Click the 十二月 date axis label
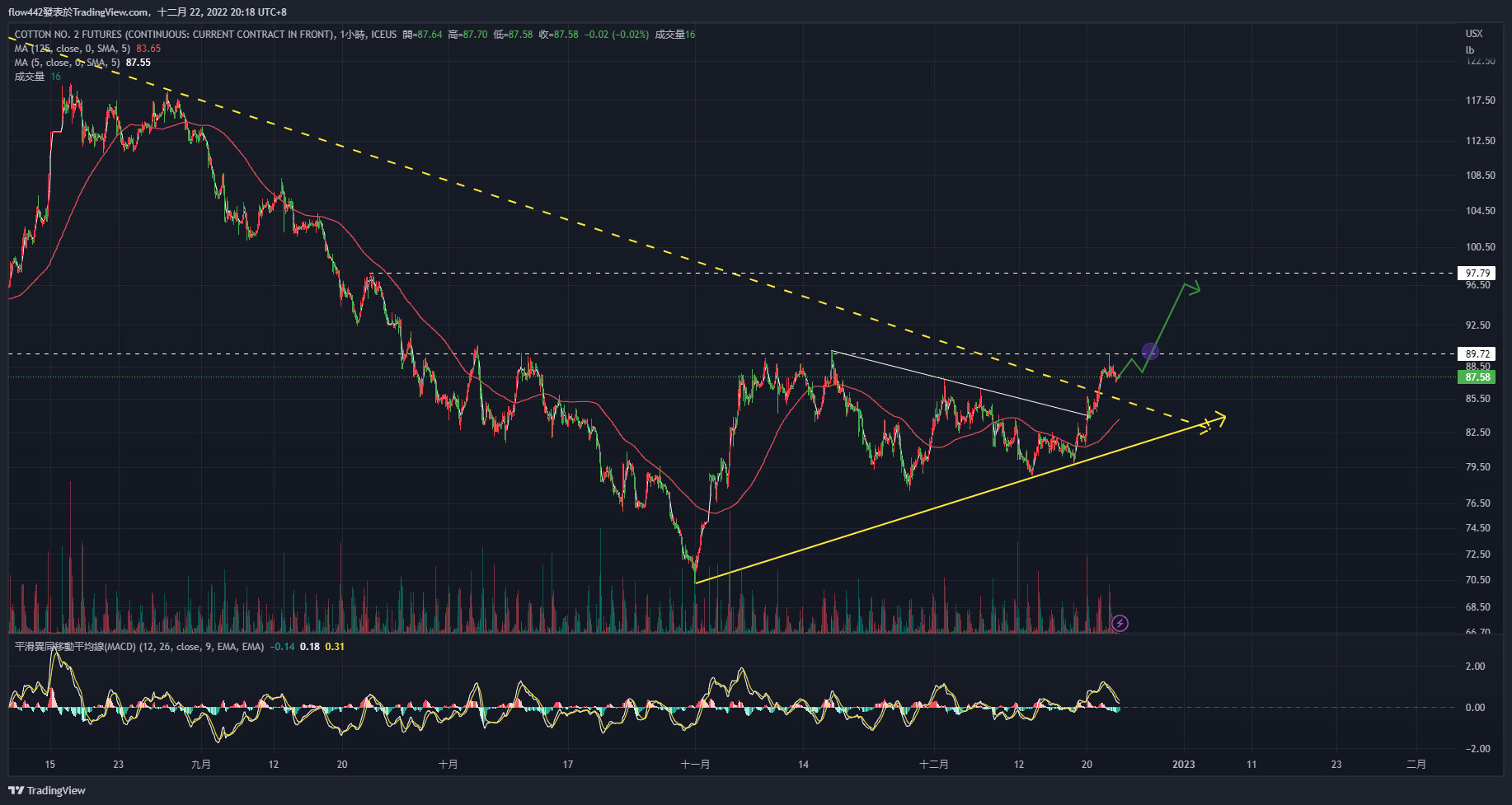The image size is (1512, 805). click(934, 765)
